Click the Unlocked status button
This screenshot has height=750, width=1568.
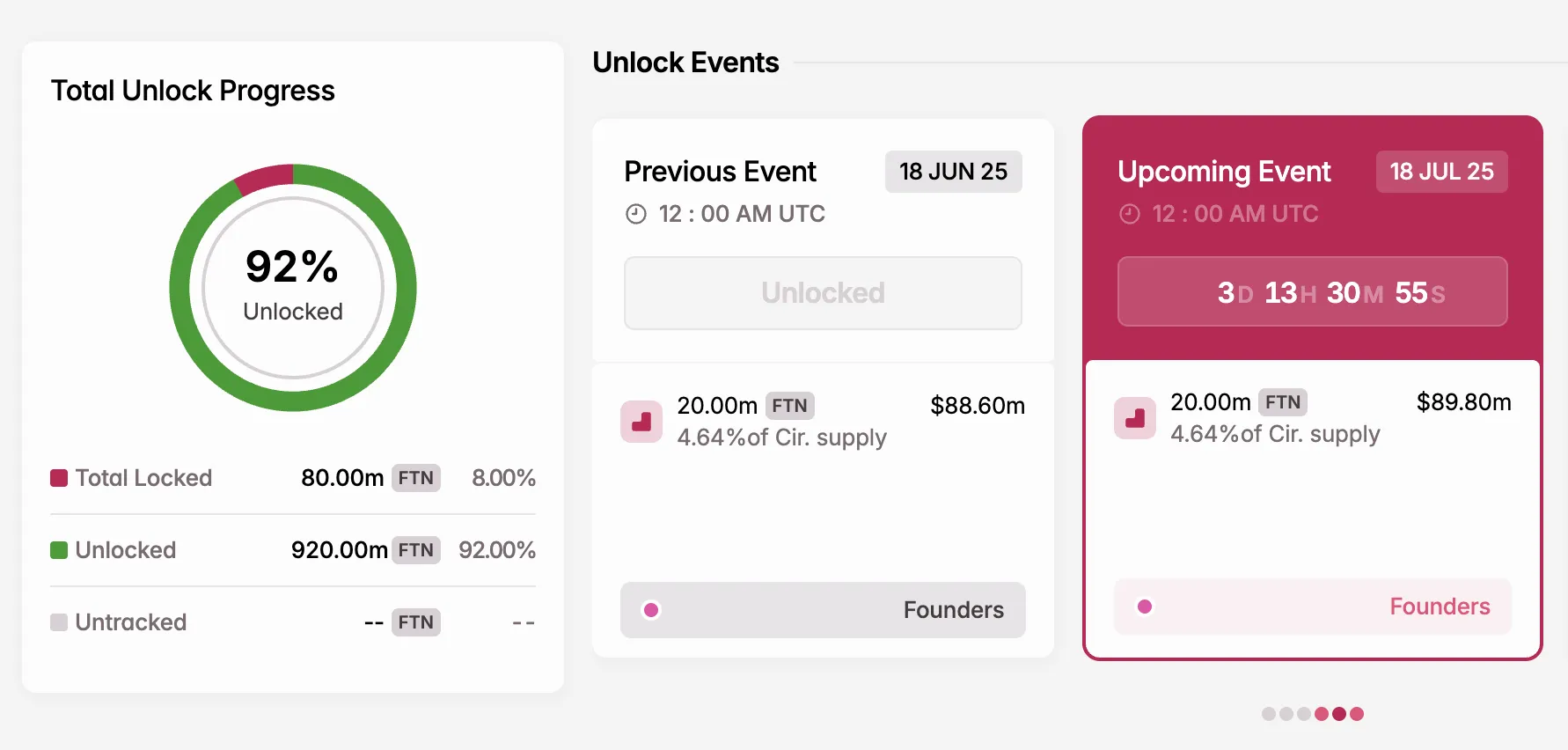(x=822, y=293)
